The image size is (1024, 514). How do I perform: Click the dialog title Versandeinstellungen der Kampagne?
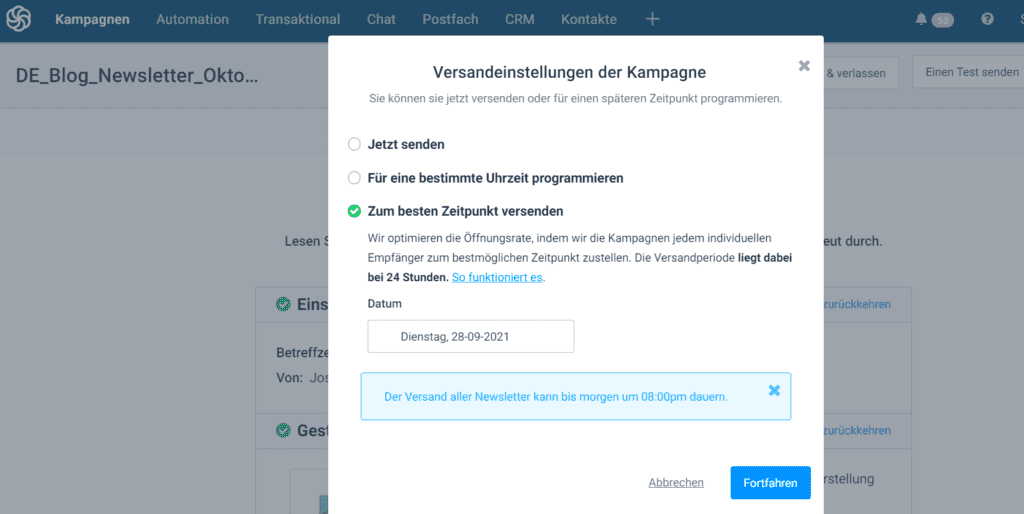[x=569, y=72]
